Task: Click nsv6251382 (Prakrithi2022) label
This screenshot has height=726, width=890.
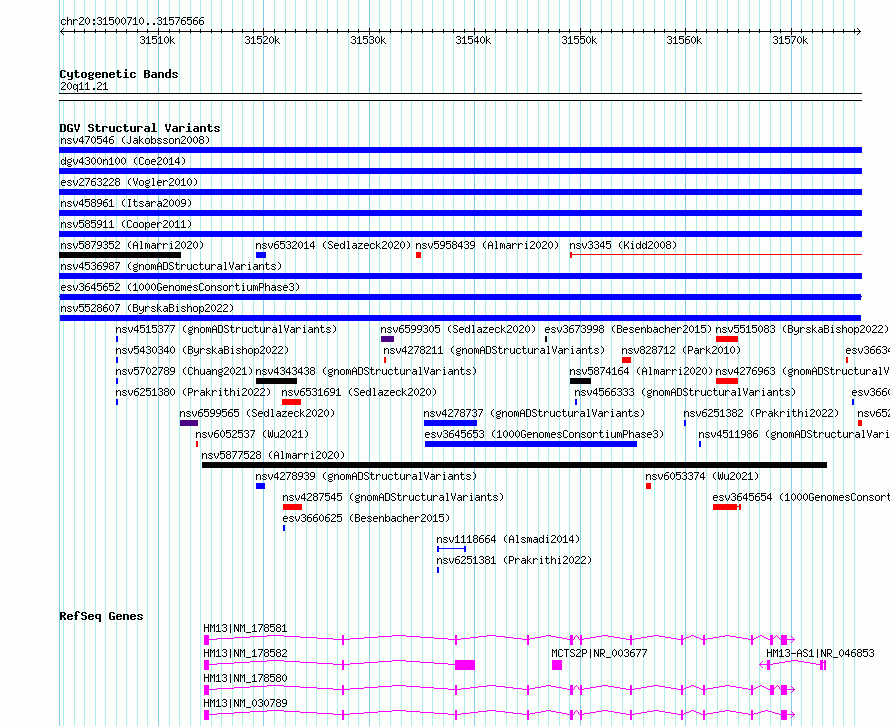Action: [761, 413]
